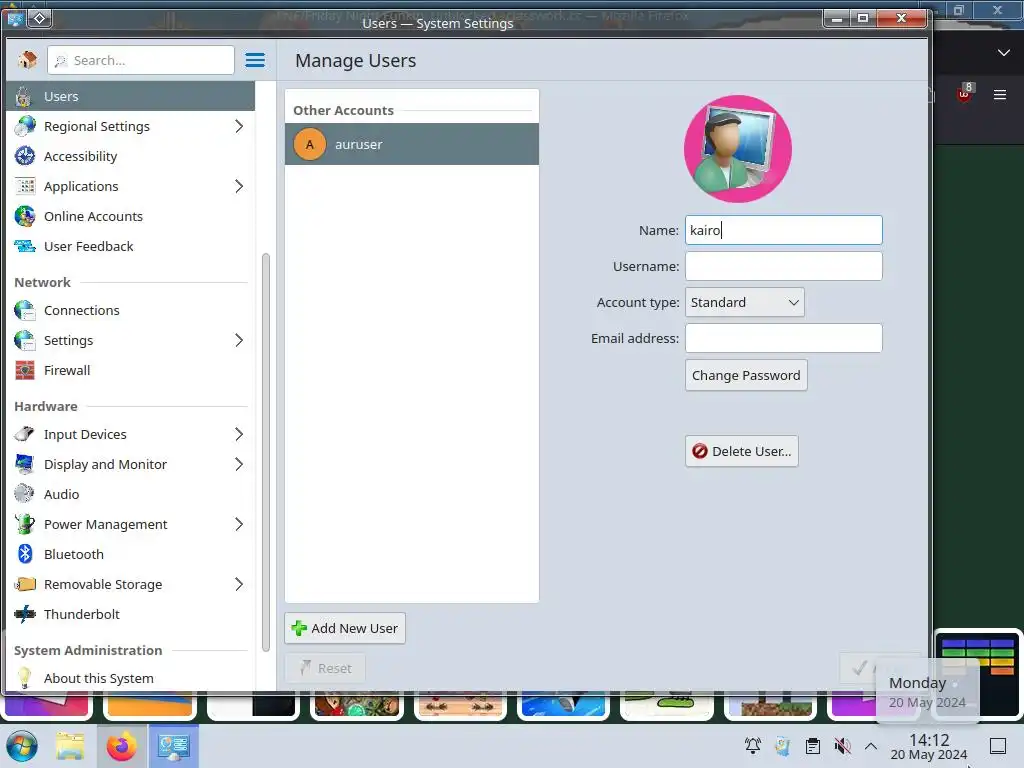The height and width of the screenshot is (768, 1024).
Task: Click the Removable Storage folder icon
Action: (x=24, y=584)
